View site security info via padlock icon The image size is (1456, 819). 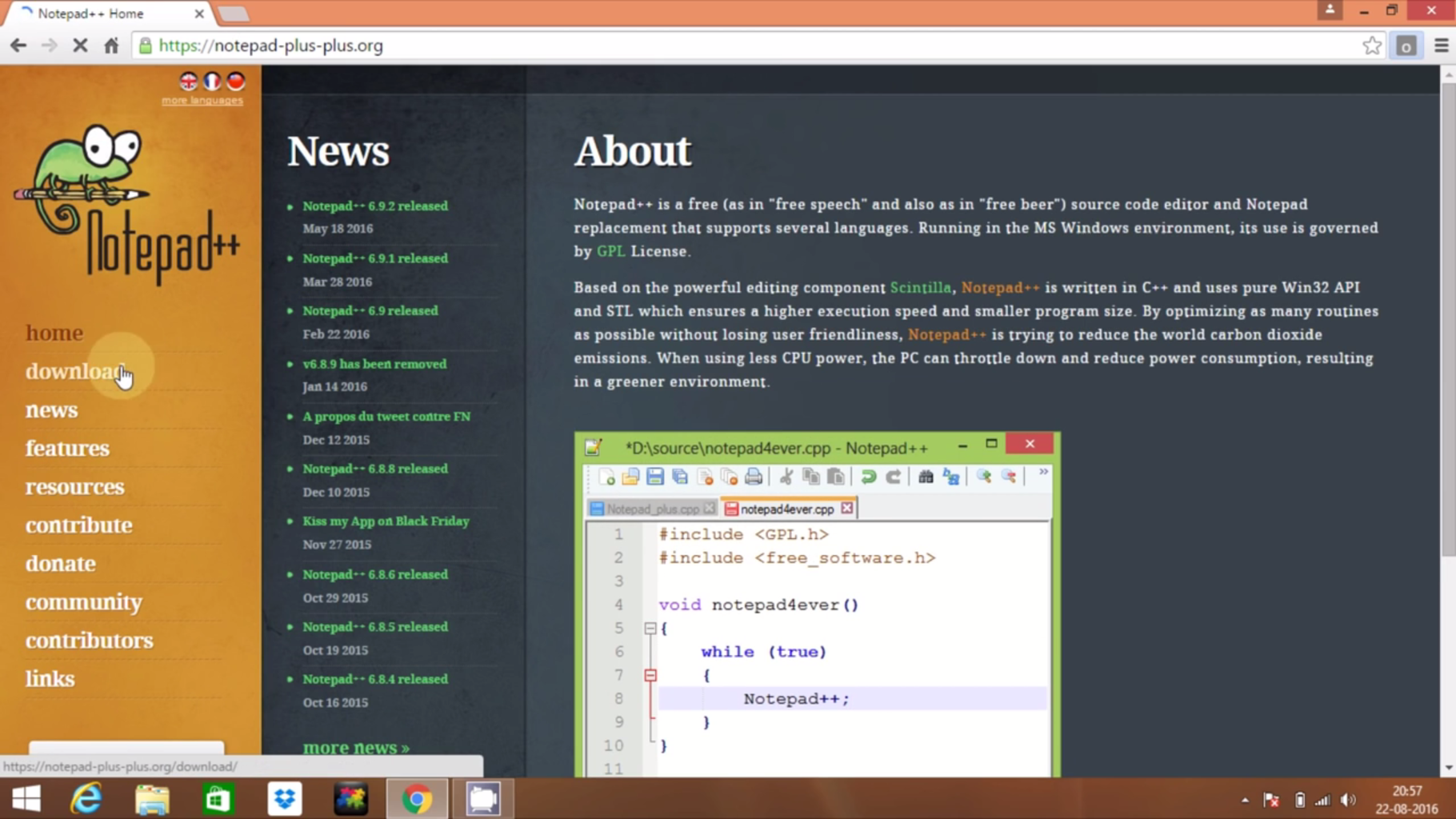pyautogui.click(x=145, y=46)
